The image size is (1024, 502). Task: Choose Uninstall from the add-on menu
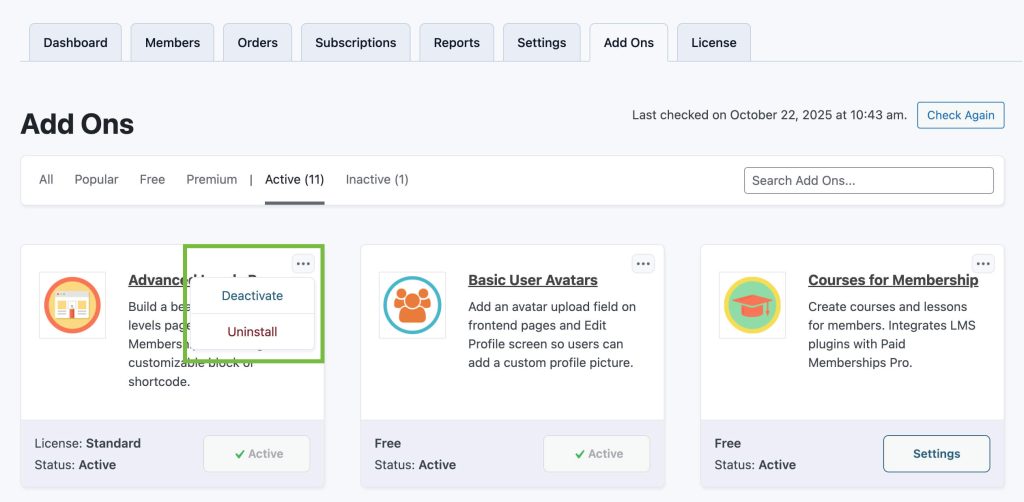(252, 332)
